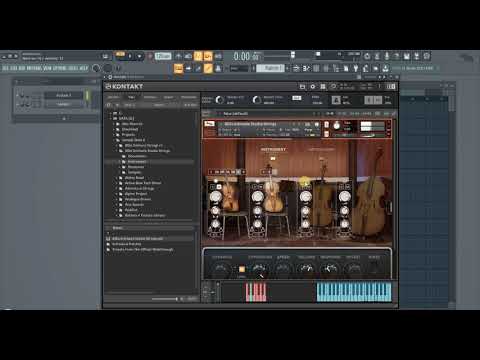Adjust the Kontakt master tune knob
The image size is (480, 360).
[257, 100]
